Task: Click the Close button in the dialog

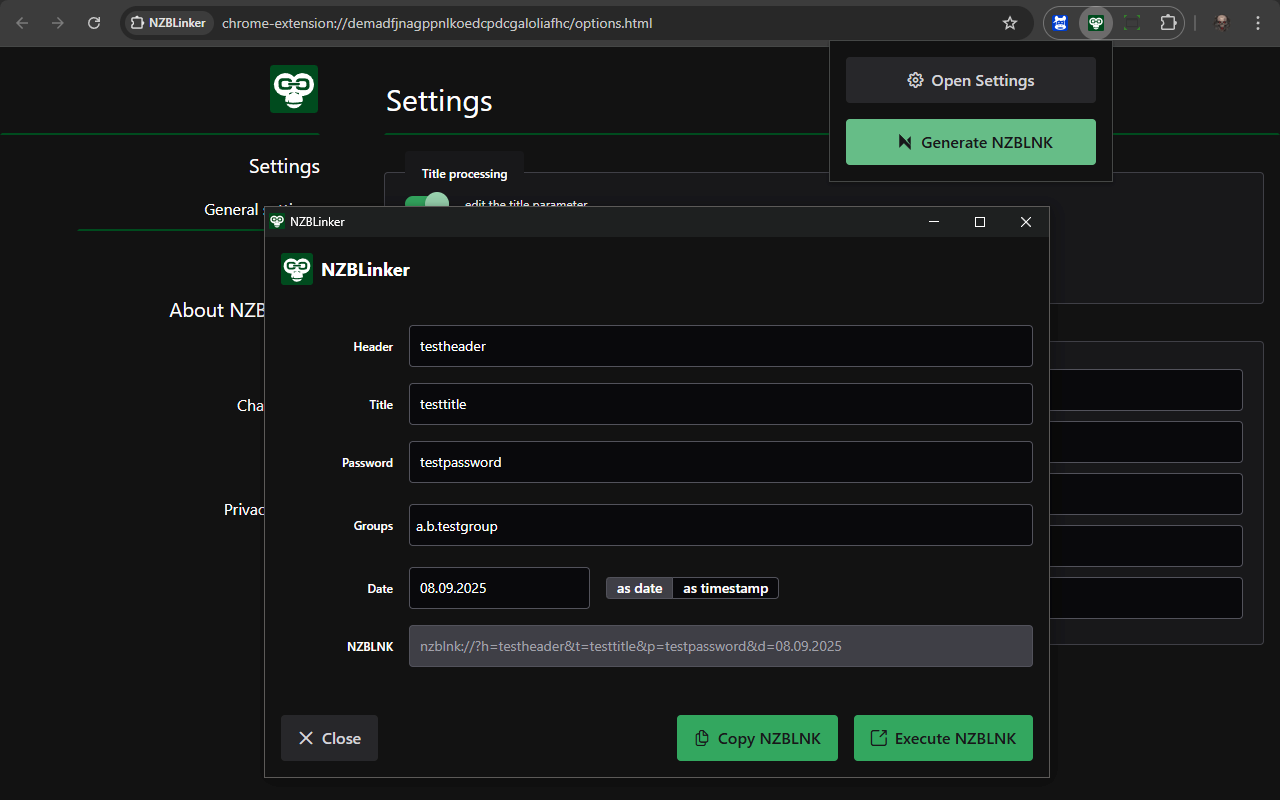Action: pyautogui.click(x=329, y=738)
